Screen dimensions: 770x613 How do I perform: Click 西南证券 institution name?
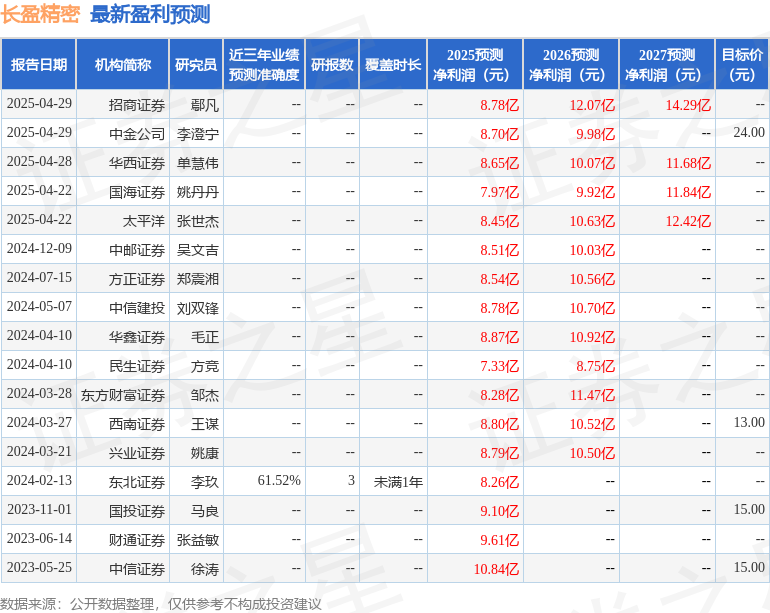(137, 424)
